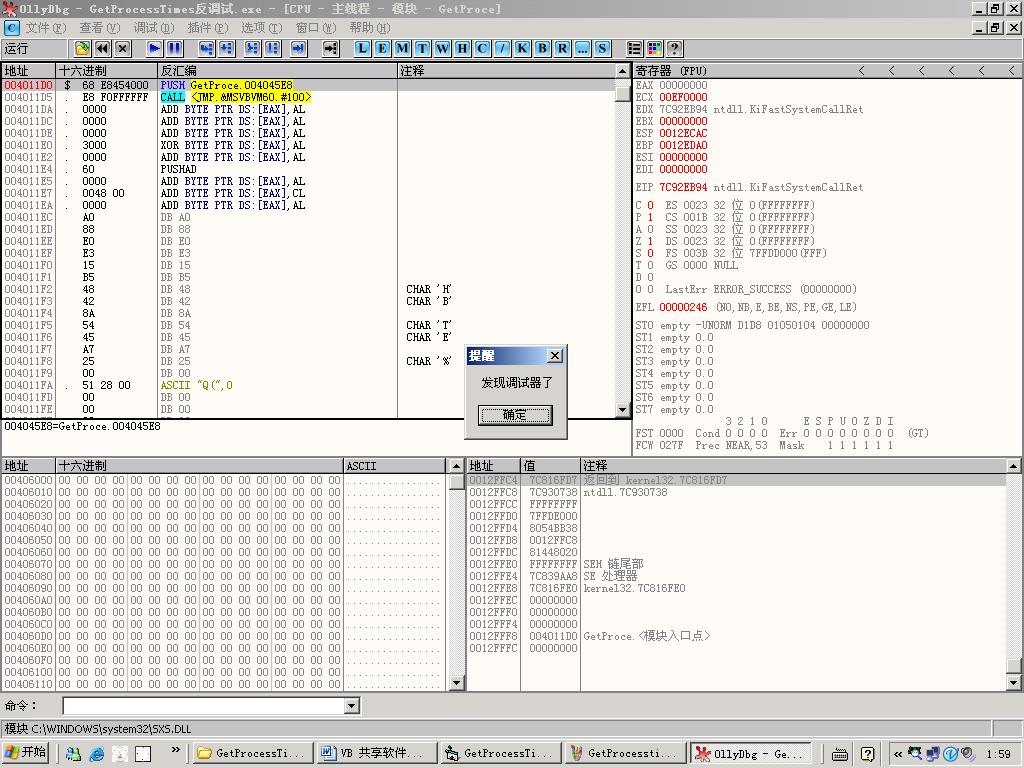Click the Go to address toolbar icon
The width and height of the screenshot is (1024, 768).
[x=331, y=48]
